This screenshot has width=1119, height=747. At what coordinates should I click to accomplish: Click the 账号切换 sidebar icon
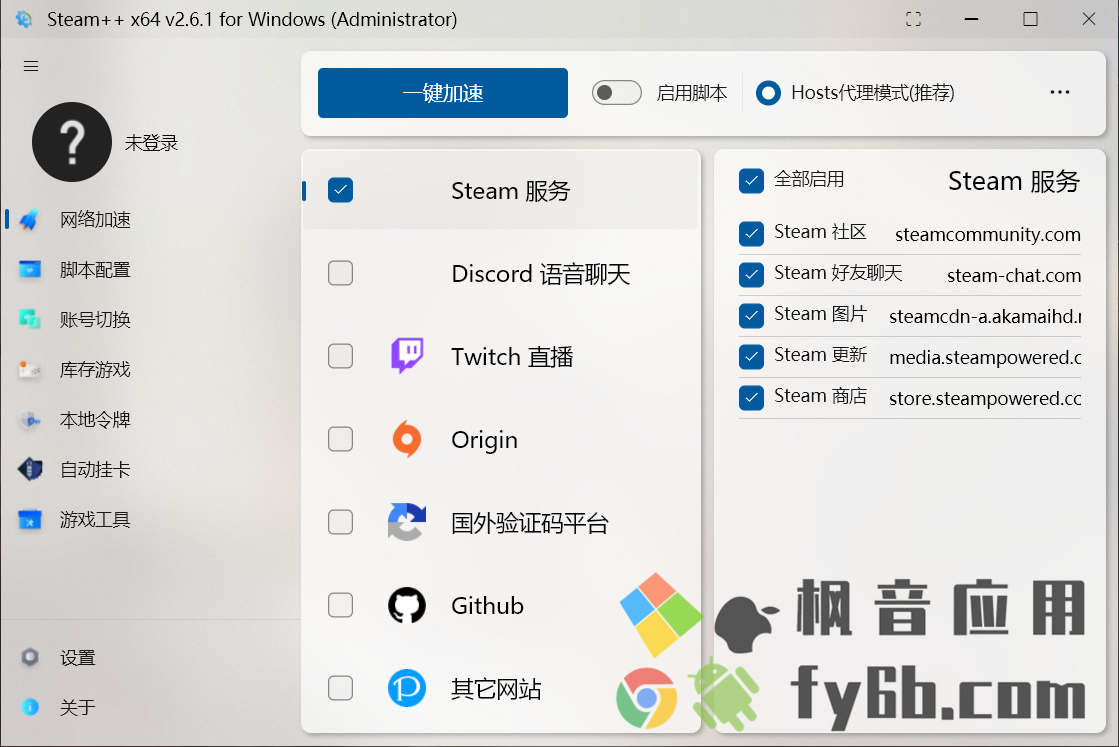(x=29, y=320)
